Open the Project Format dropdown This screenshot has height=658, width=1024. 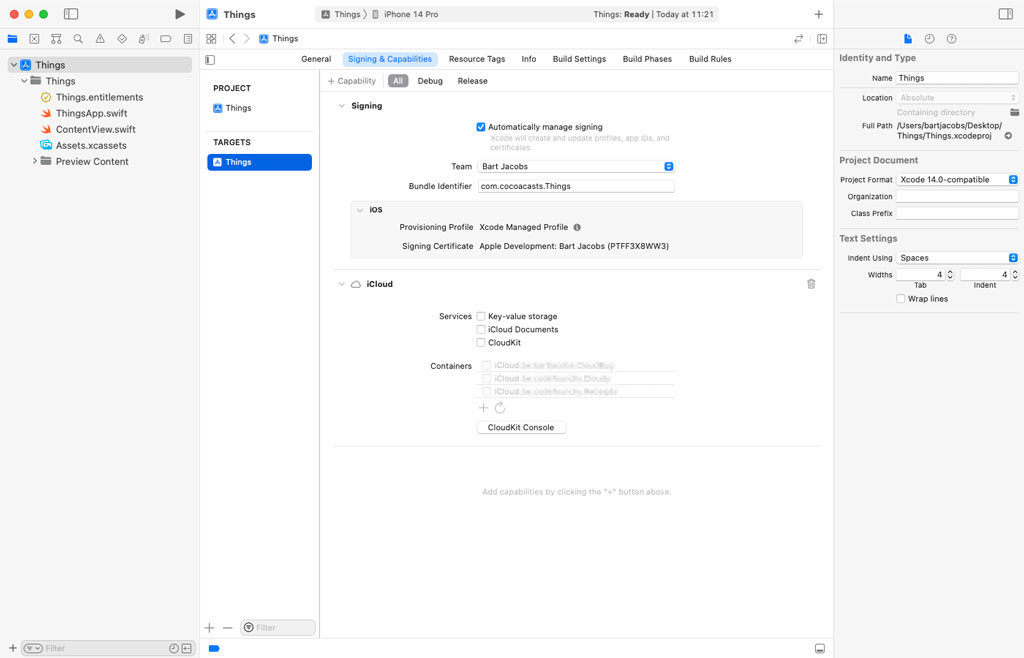coord(957,180)
